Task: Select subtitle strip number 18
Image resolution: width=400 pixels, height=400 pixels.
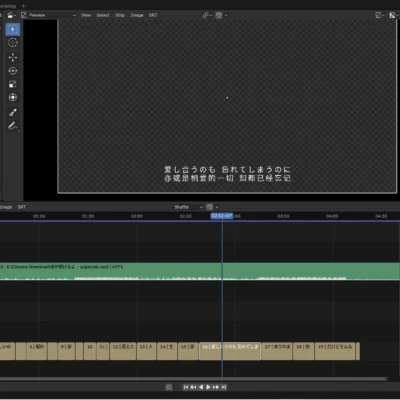Action: pyautogui.click(x=303, y=351)
